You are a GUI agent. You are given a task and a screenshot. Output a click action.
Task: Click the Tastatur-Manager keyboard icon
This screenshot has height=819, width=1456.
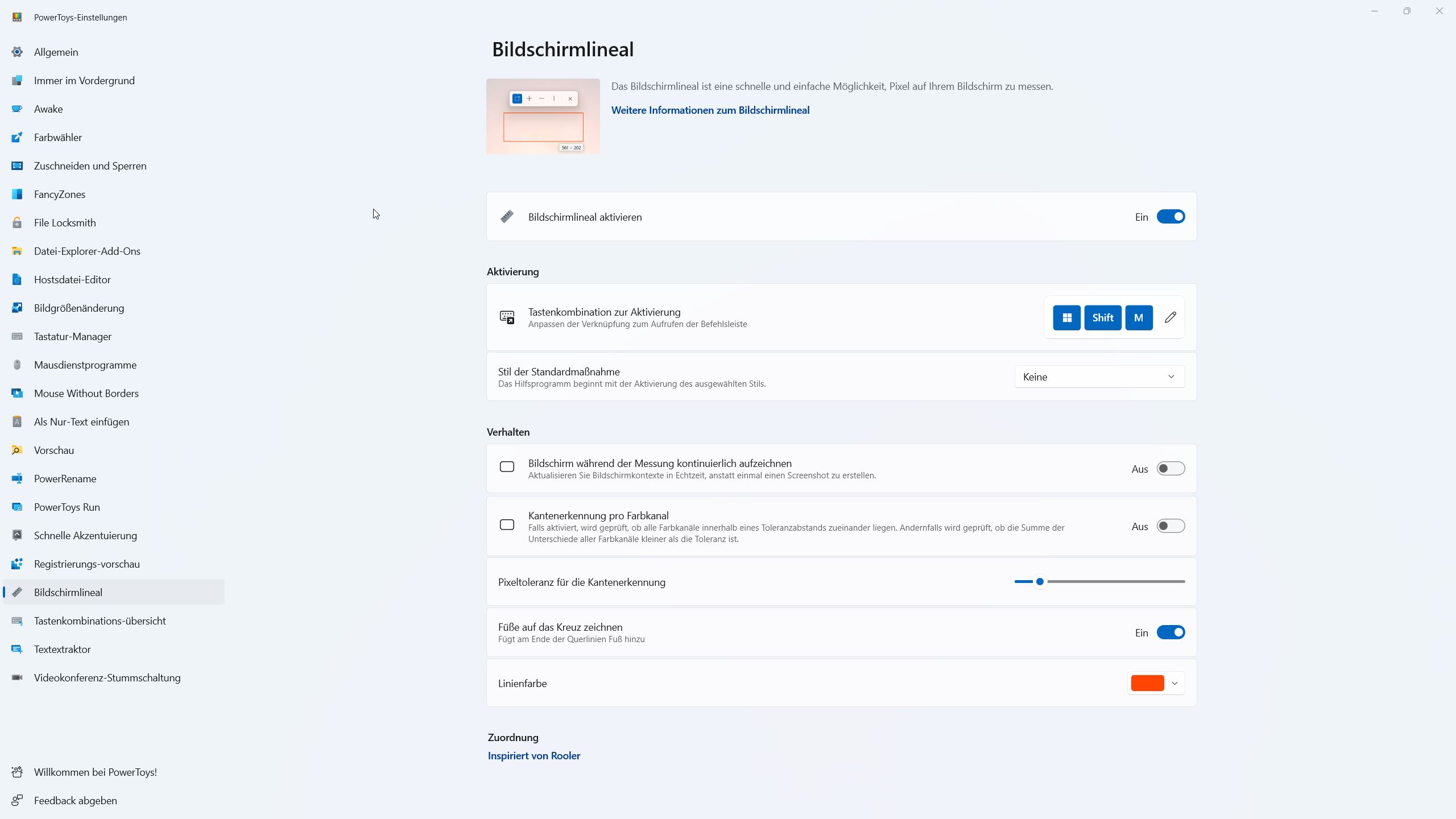tap(17, 337)
